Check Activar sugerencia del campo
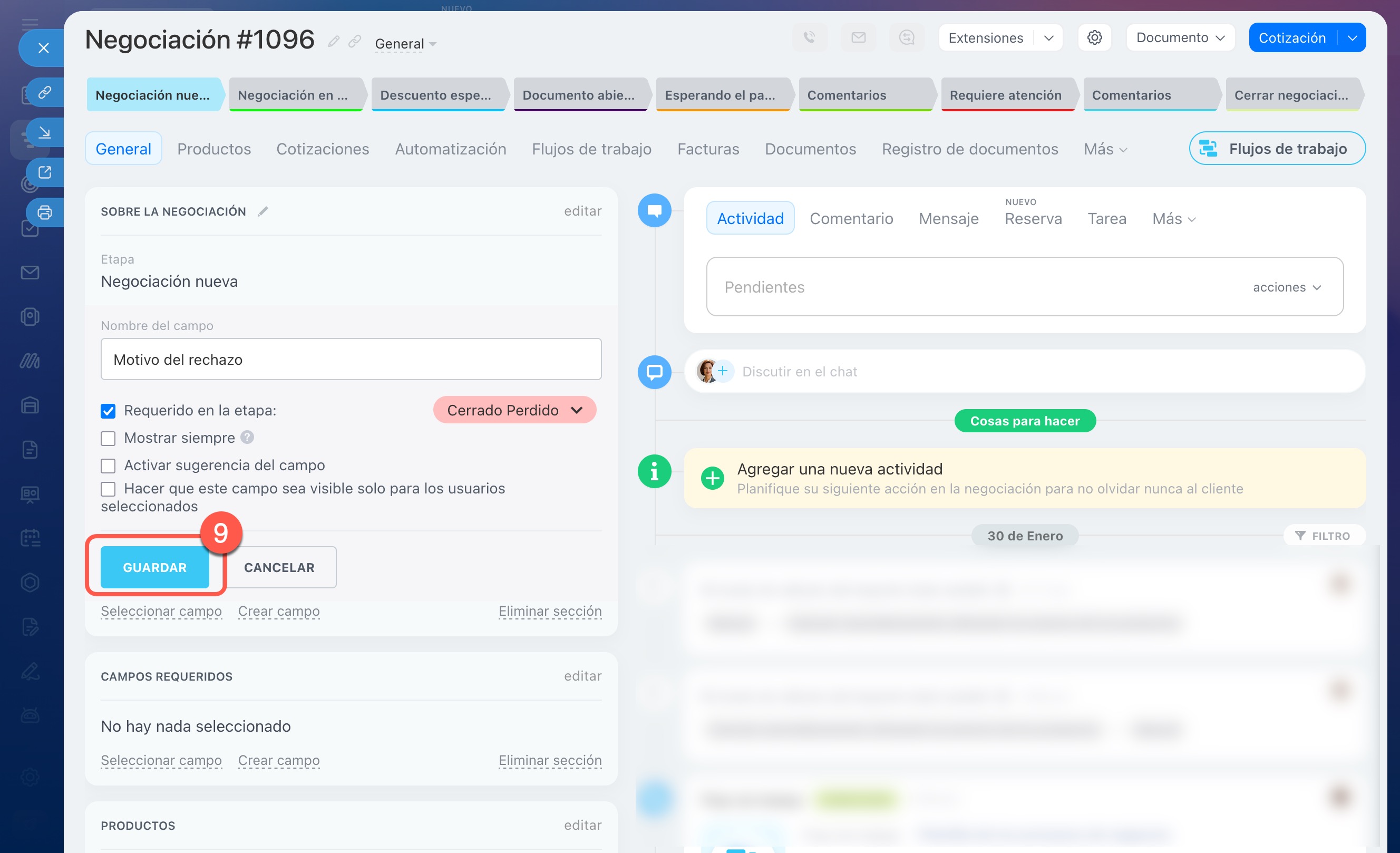The height and width of the screenshot is (853, 1400). click(108, 466)
